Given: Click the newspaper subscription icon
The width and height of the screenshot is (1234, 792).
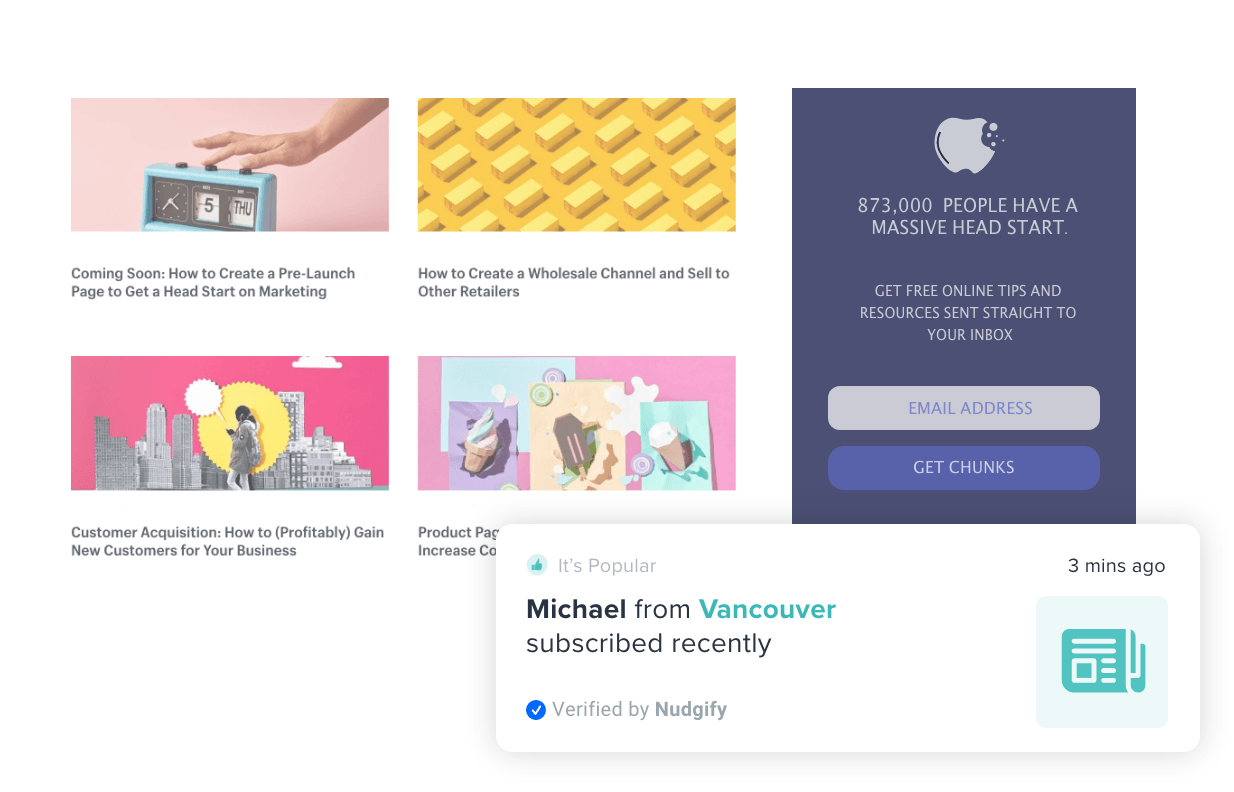Looking at the screenshot, I should [1102, 662].
